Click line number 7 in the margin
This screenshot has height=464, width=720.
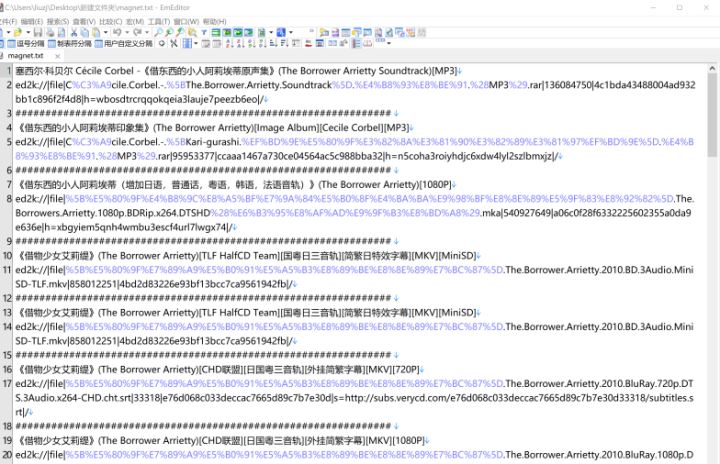click(x=9, y=184)
